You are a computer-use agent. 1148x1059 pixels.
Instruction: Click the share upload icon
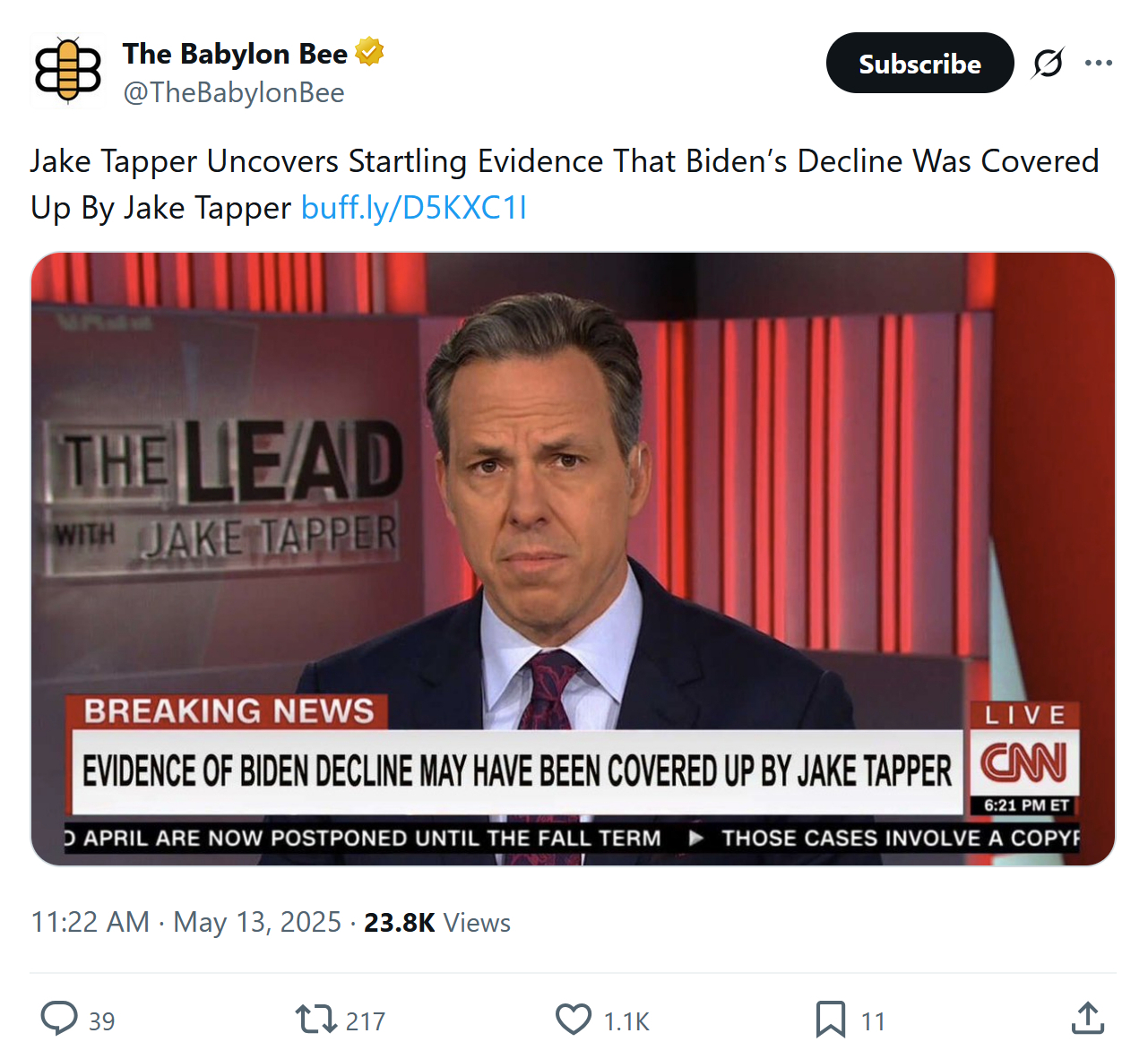1087,1019
